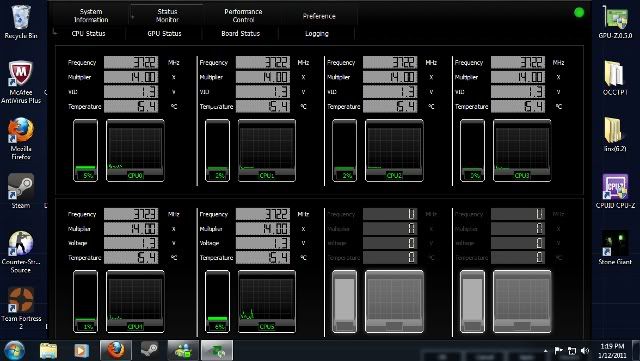This screenshot has width=640, height=361.
Task: Click the CPU0 VID value 1.3
Action: coord(131,91)
